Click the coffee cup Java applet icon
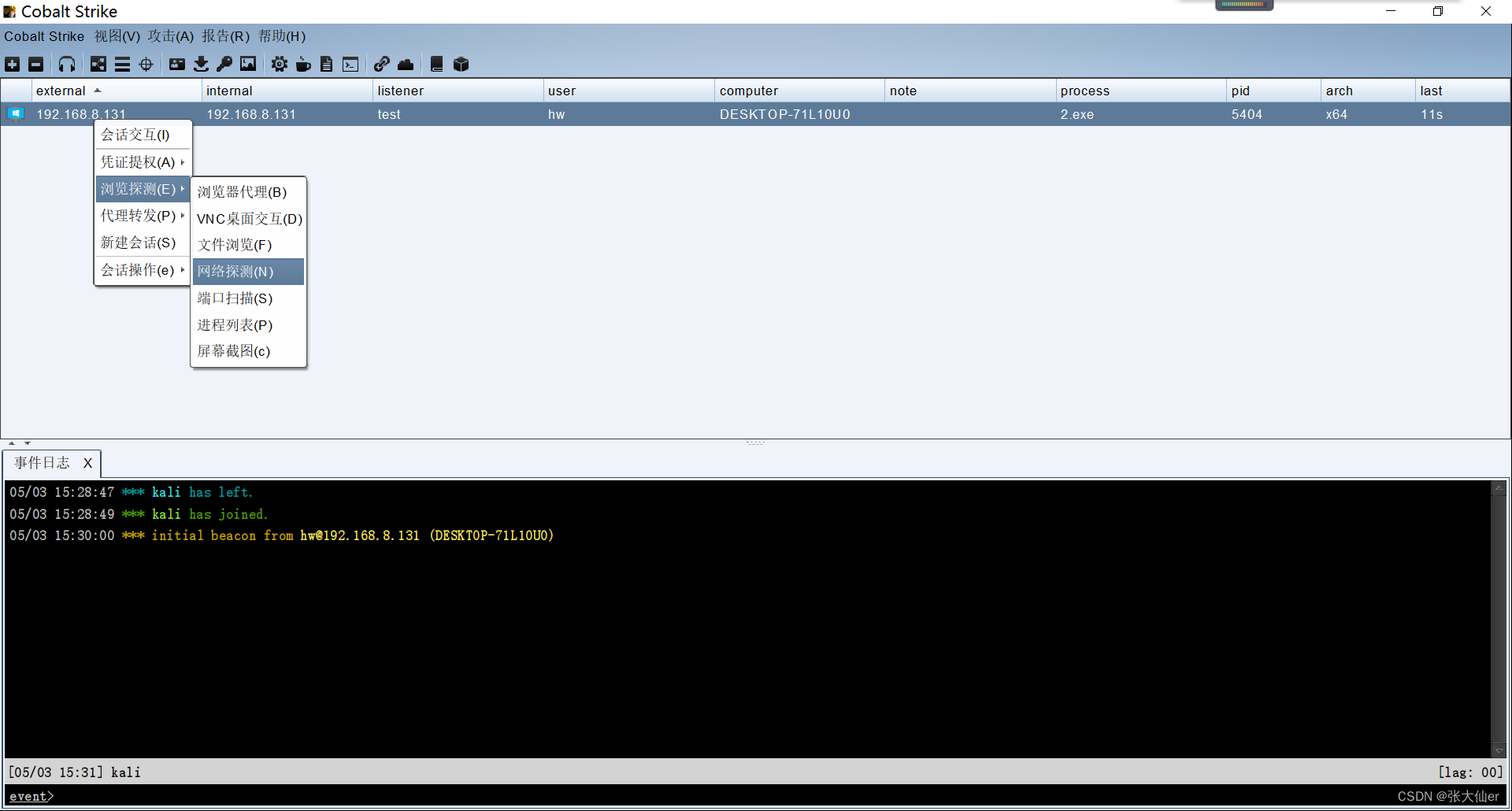Screen dimensions: 1512x811 303,65
